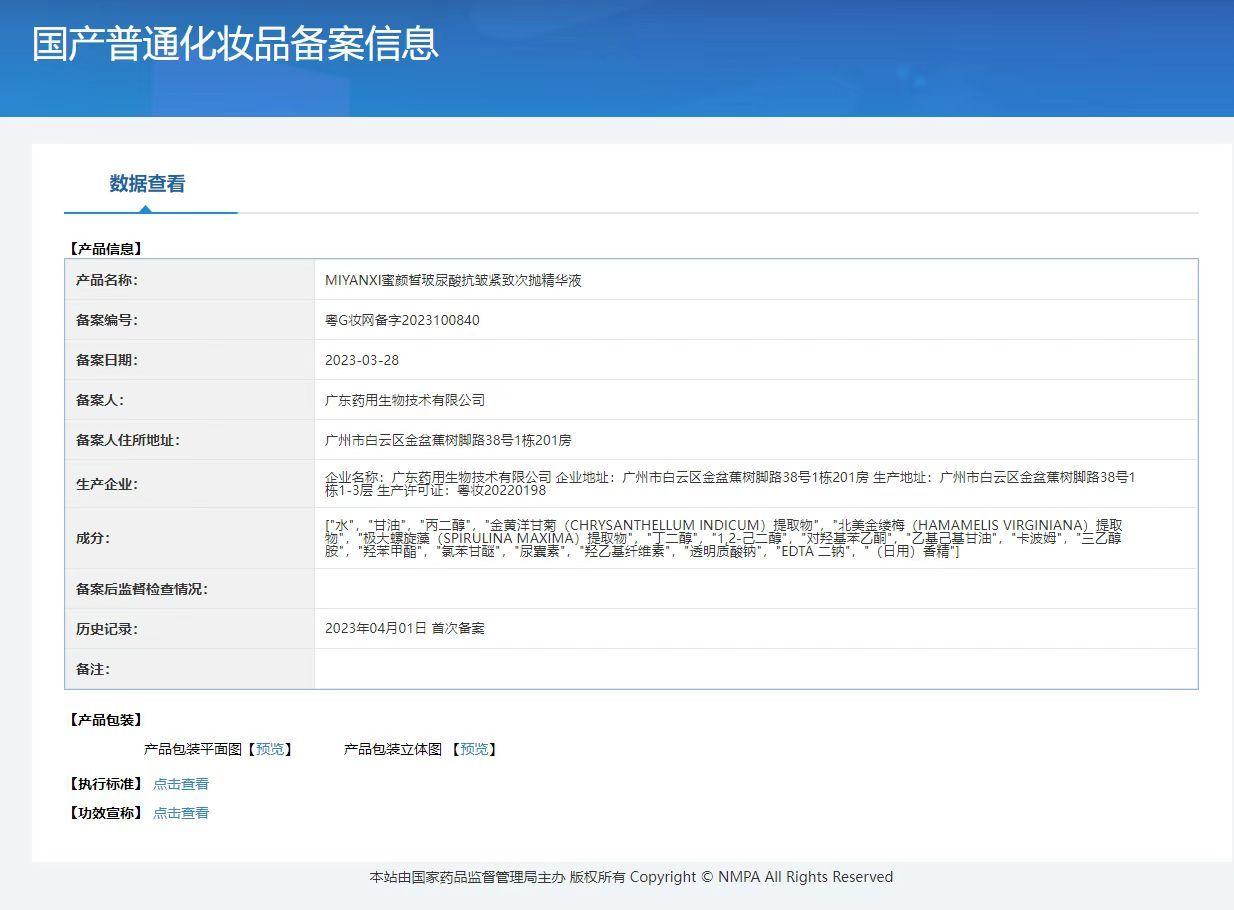
Task: Click the filing date 2023-03-28
Action: coord(362,360)
